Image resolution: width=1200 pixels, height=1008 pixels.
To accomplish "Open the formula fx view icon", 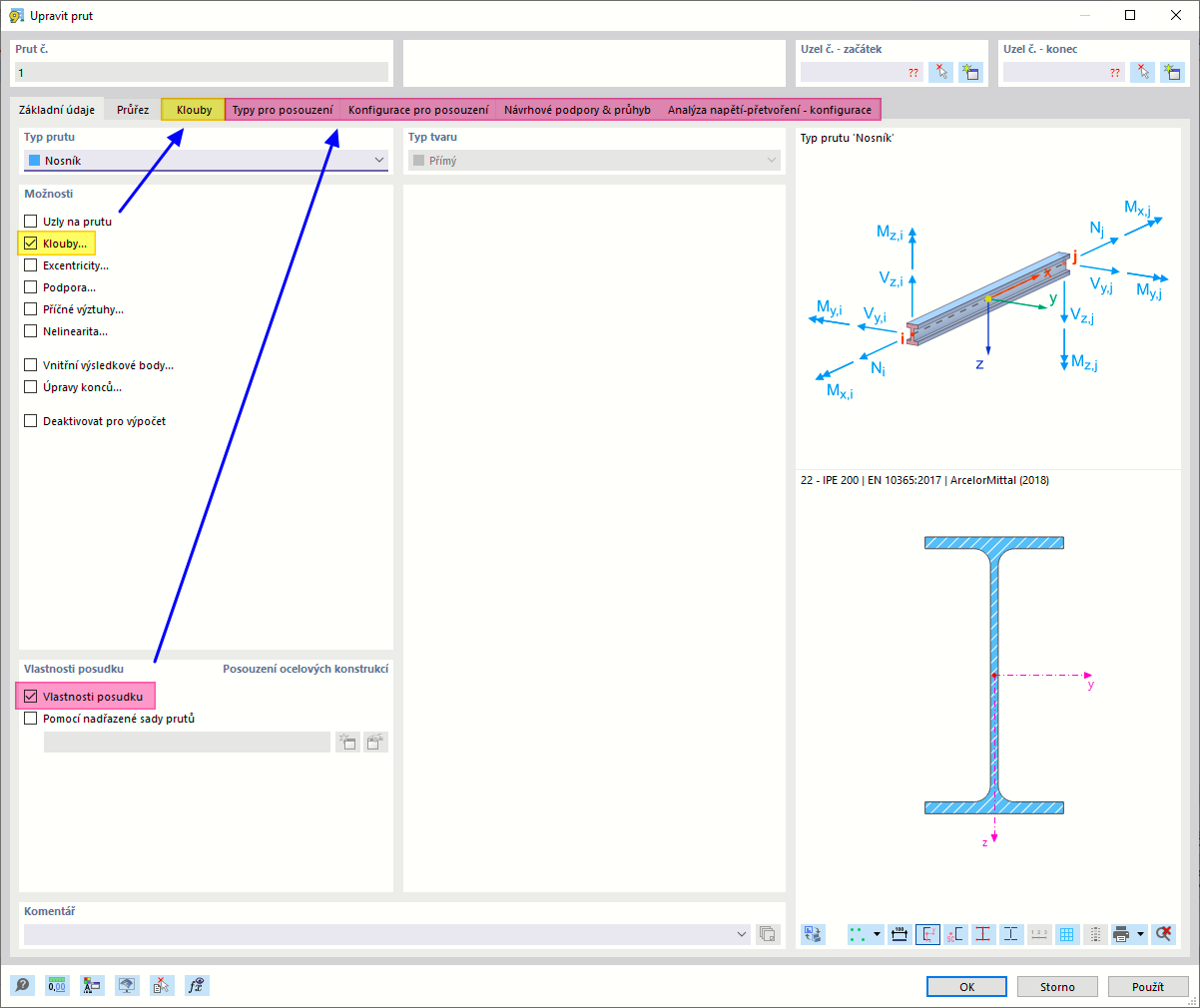I will [x=197, y=986].
